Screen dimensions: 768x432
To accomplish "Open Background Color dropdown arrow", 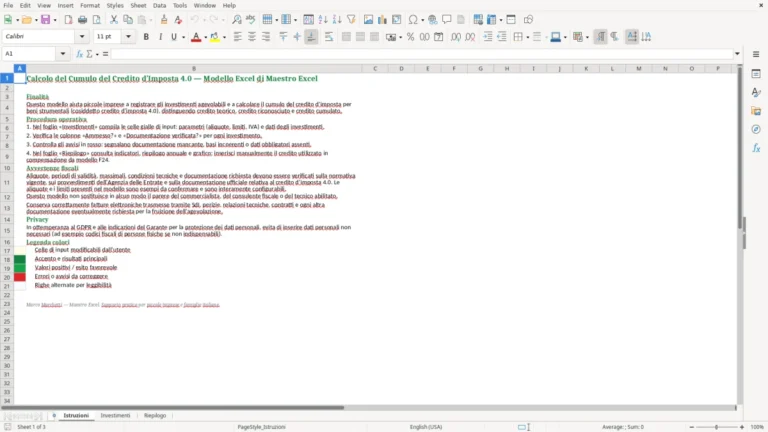I will (x=224, y=37).
